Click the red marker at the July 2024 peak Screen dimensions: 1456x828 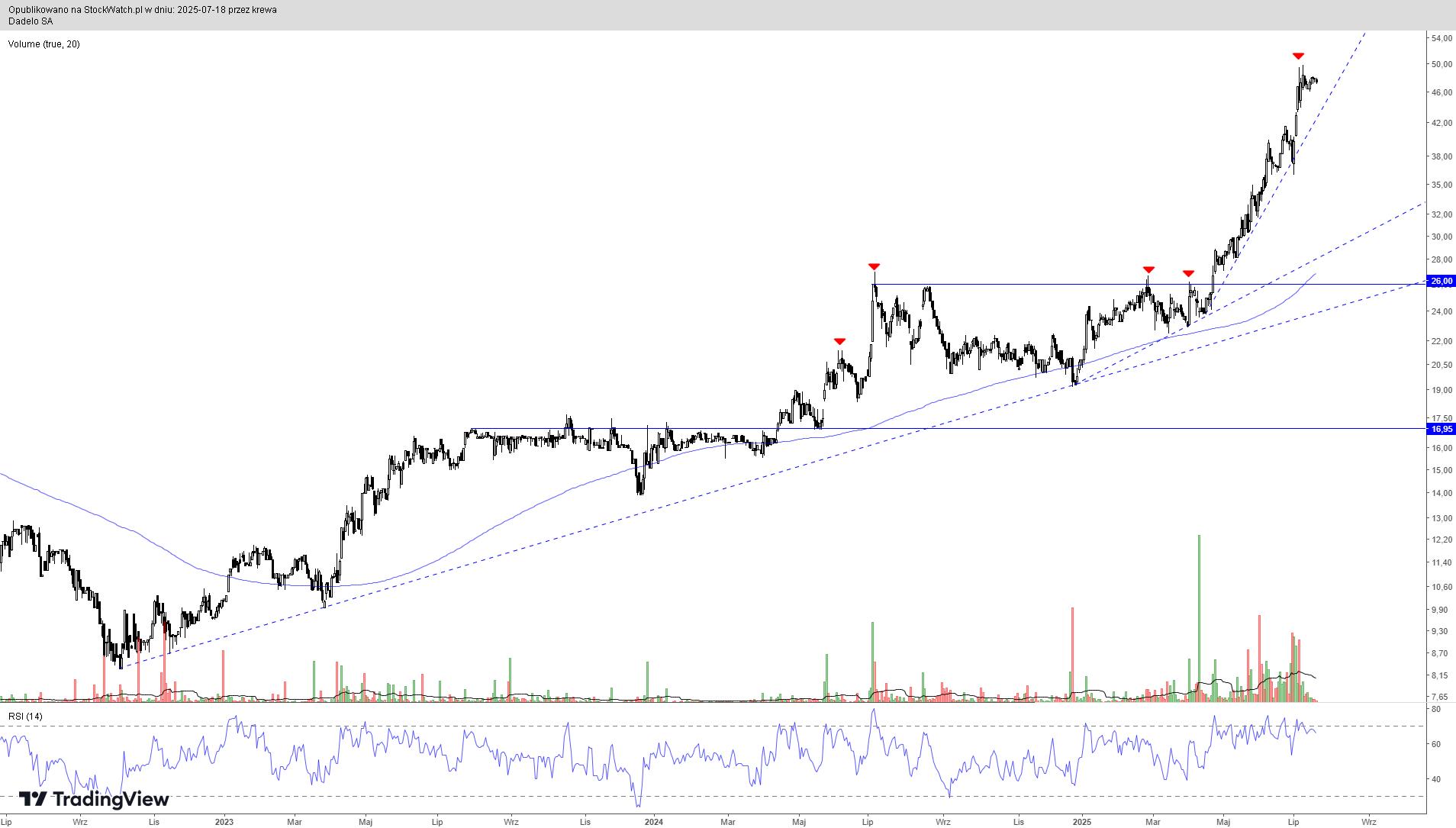pos(874,266)
